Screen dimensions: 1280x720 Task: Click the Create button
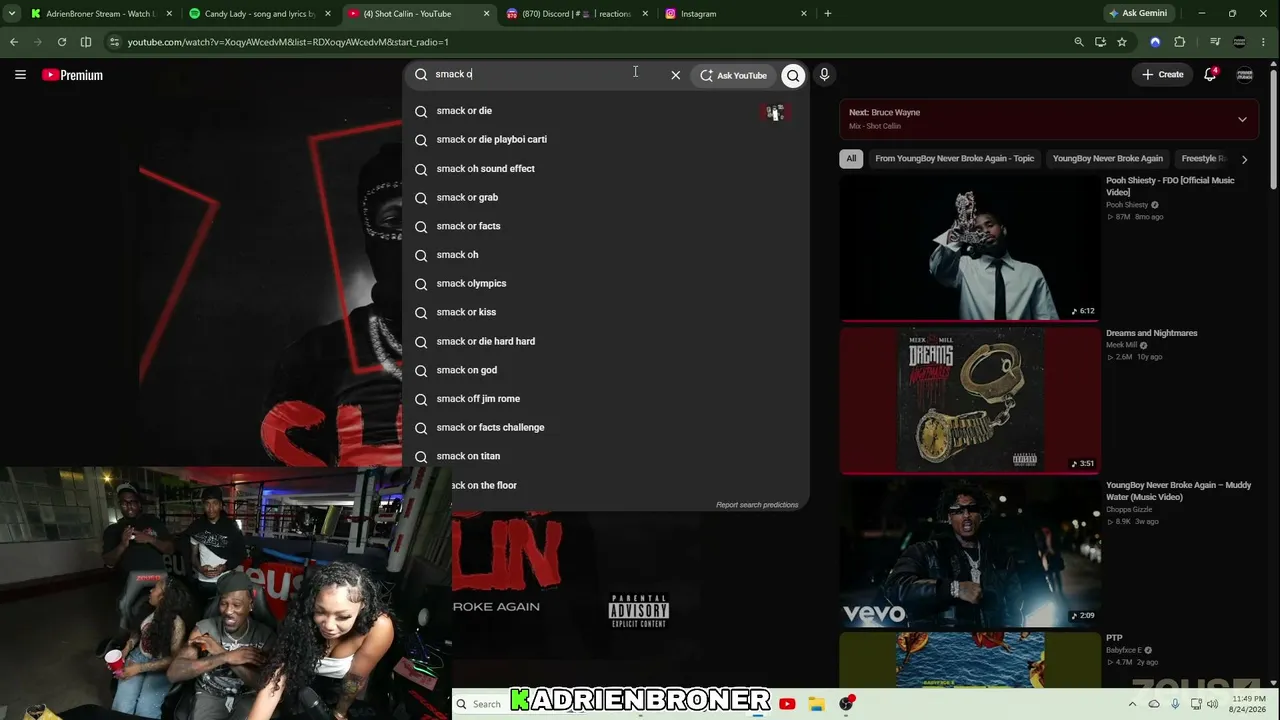(x=1163, y=74)
